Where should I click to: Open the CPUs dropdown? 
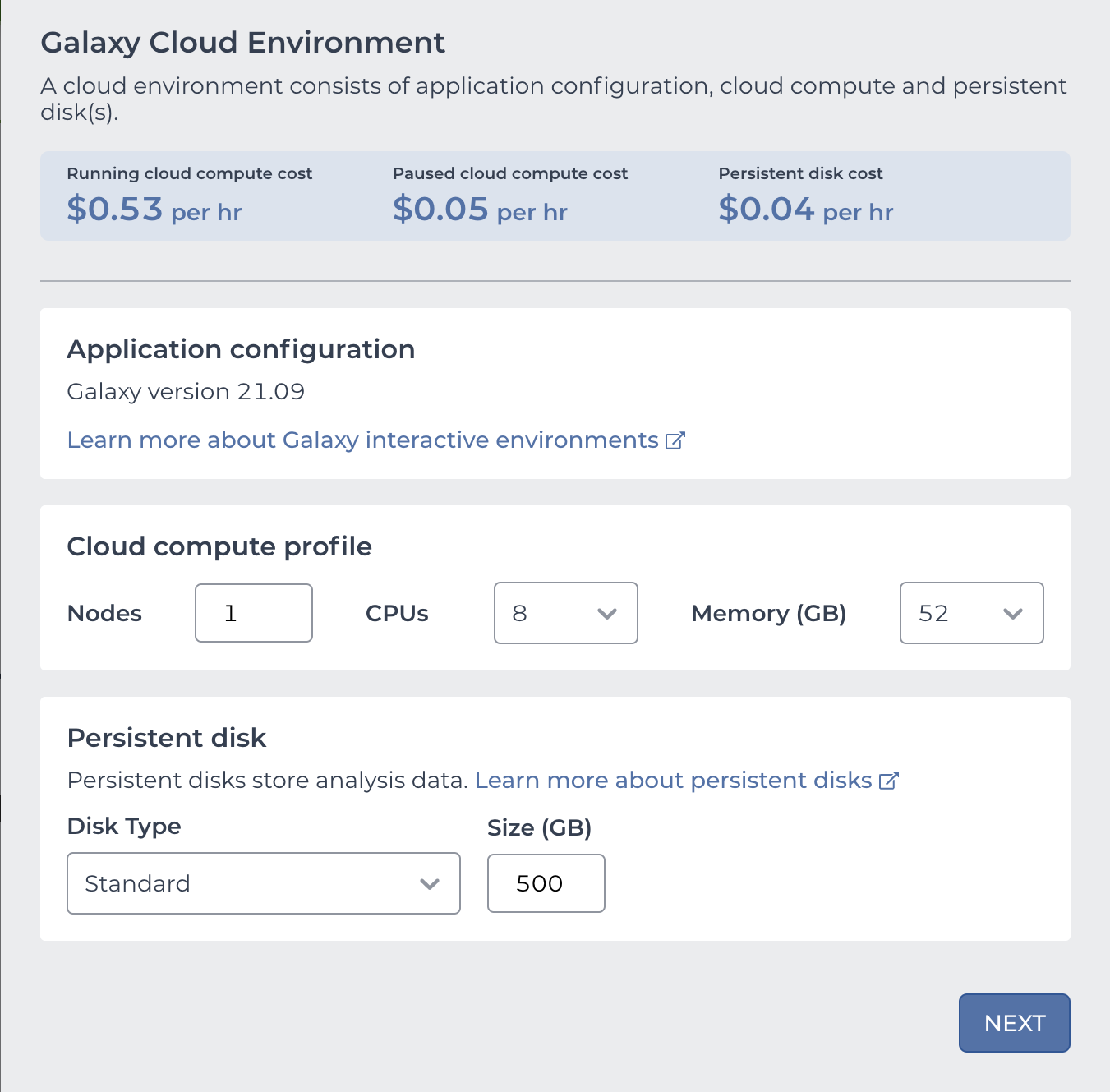[566, 613]
